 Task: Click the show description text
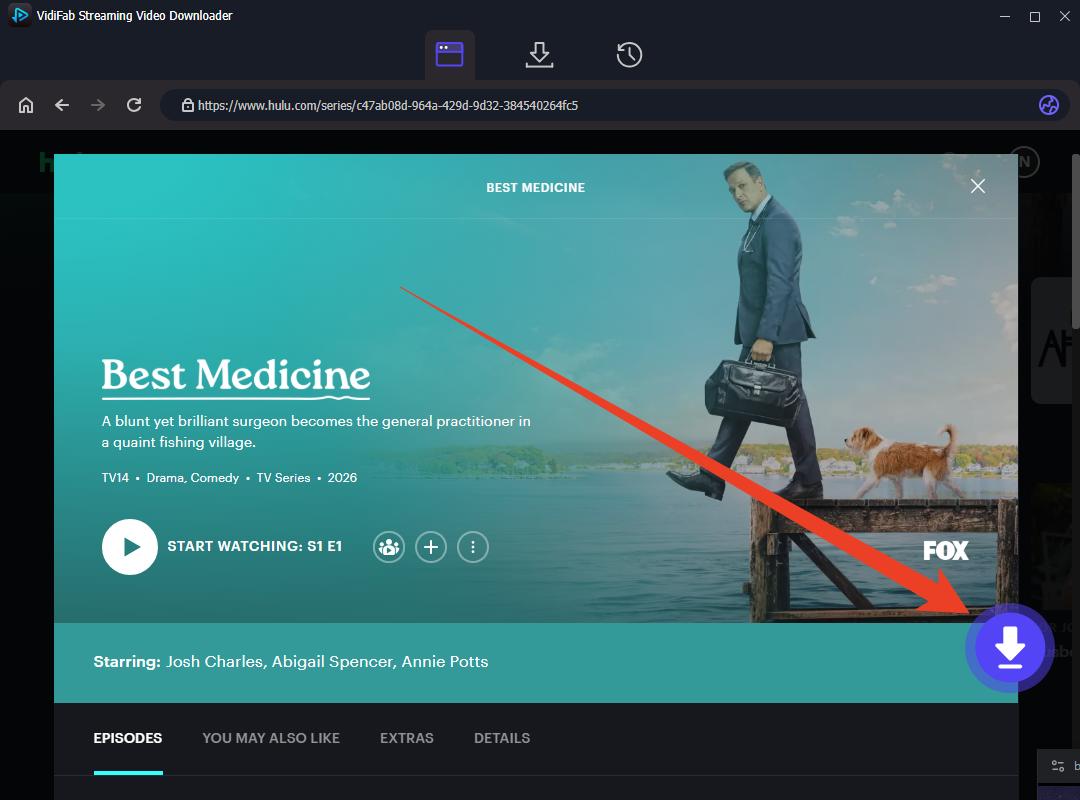point(316,431)
